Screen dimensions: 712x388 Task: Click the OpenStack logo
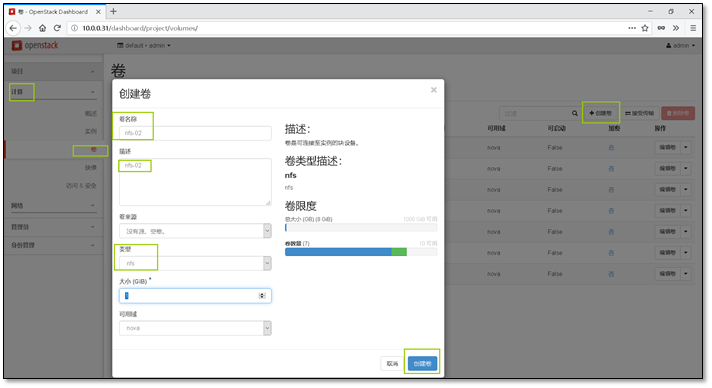(x=35, y=45)
